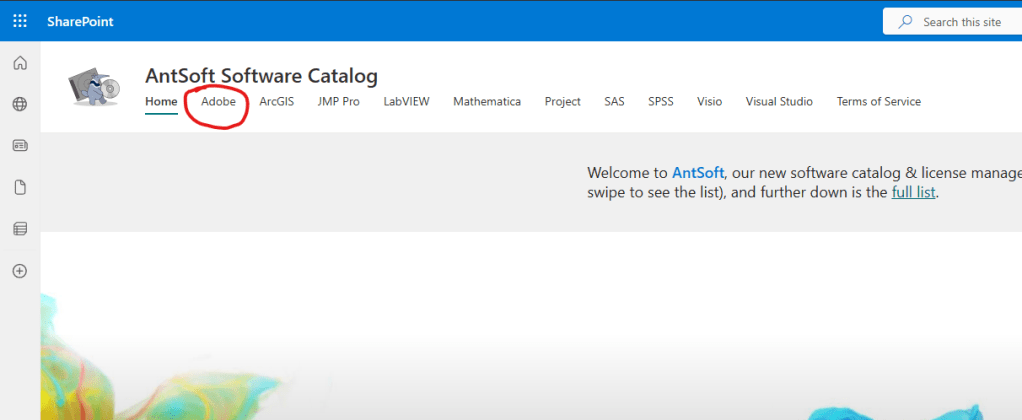Open the ArcGIS navigation tab
This screenshot has width=1022, height=420.
pyautogui.click(x=276, y=102)
